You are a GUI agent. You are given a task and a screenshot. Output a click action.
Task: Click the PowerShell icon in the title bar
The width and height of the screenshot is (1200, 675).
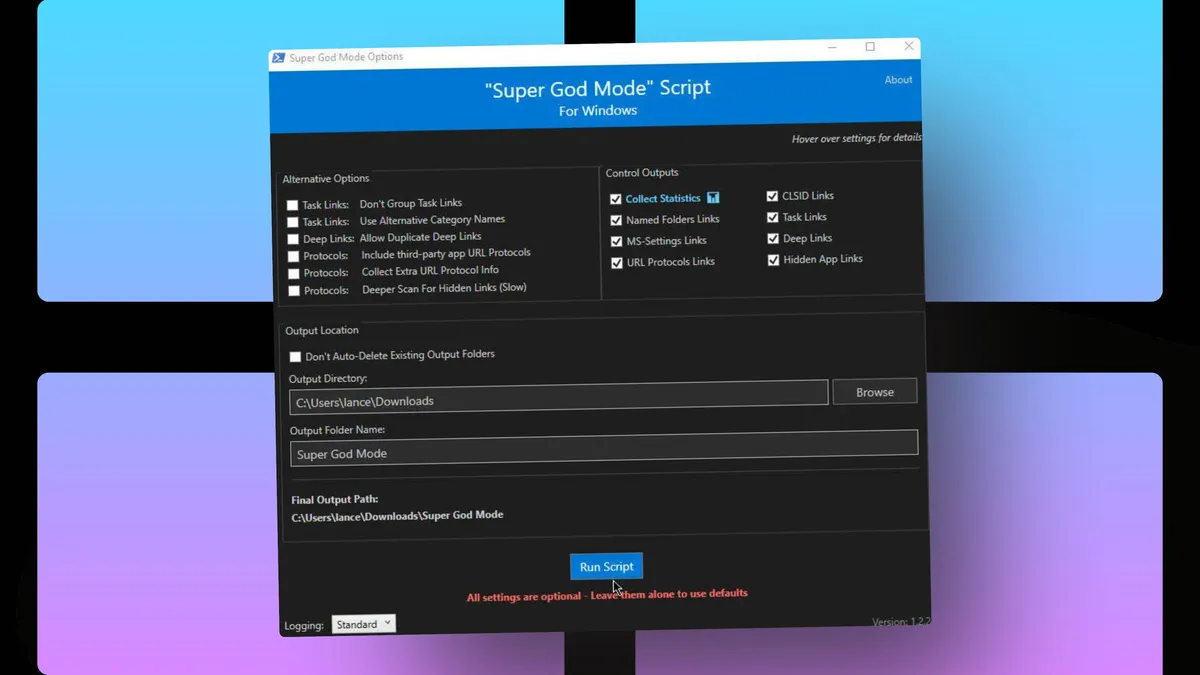coord(278,57)
